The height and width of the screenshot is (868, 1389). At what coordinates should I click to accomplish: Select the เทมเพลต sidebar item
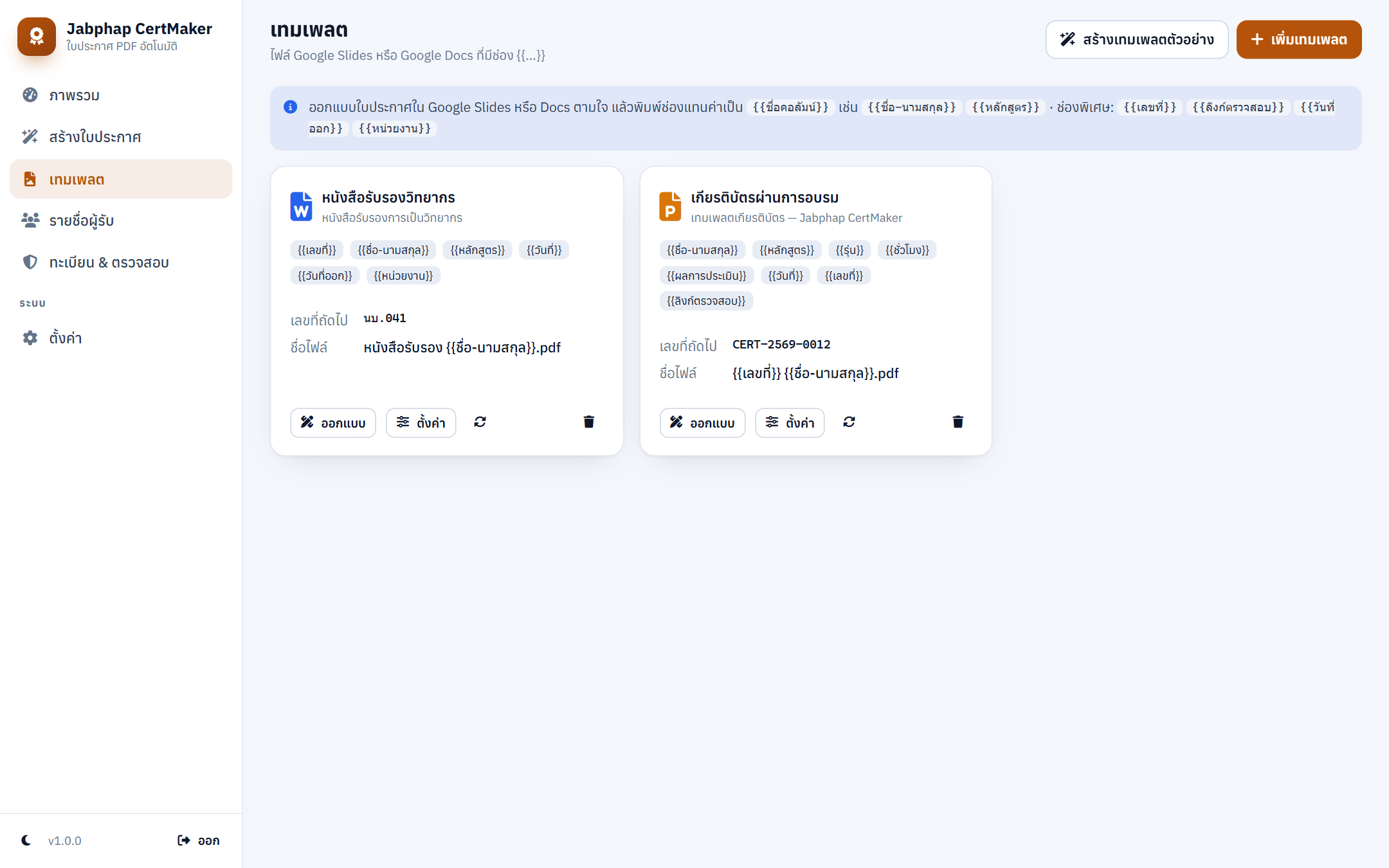coord(121,179)
